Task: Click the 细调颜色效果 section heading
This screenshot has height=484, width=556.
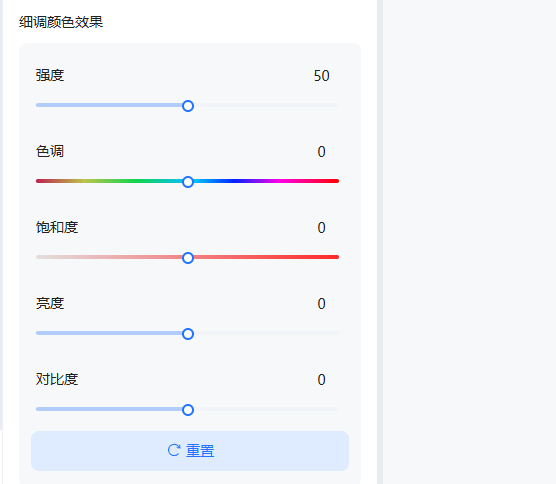Action: [61, 22]
